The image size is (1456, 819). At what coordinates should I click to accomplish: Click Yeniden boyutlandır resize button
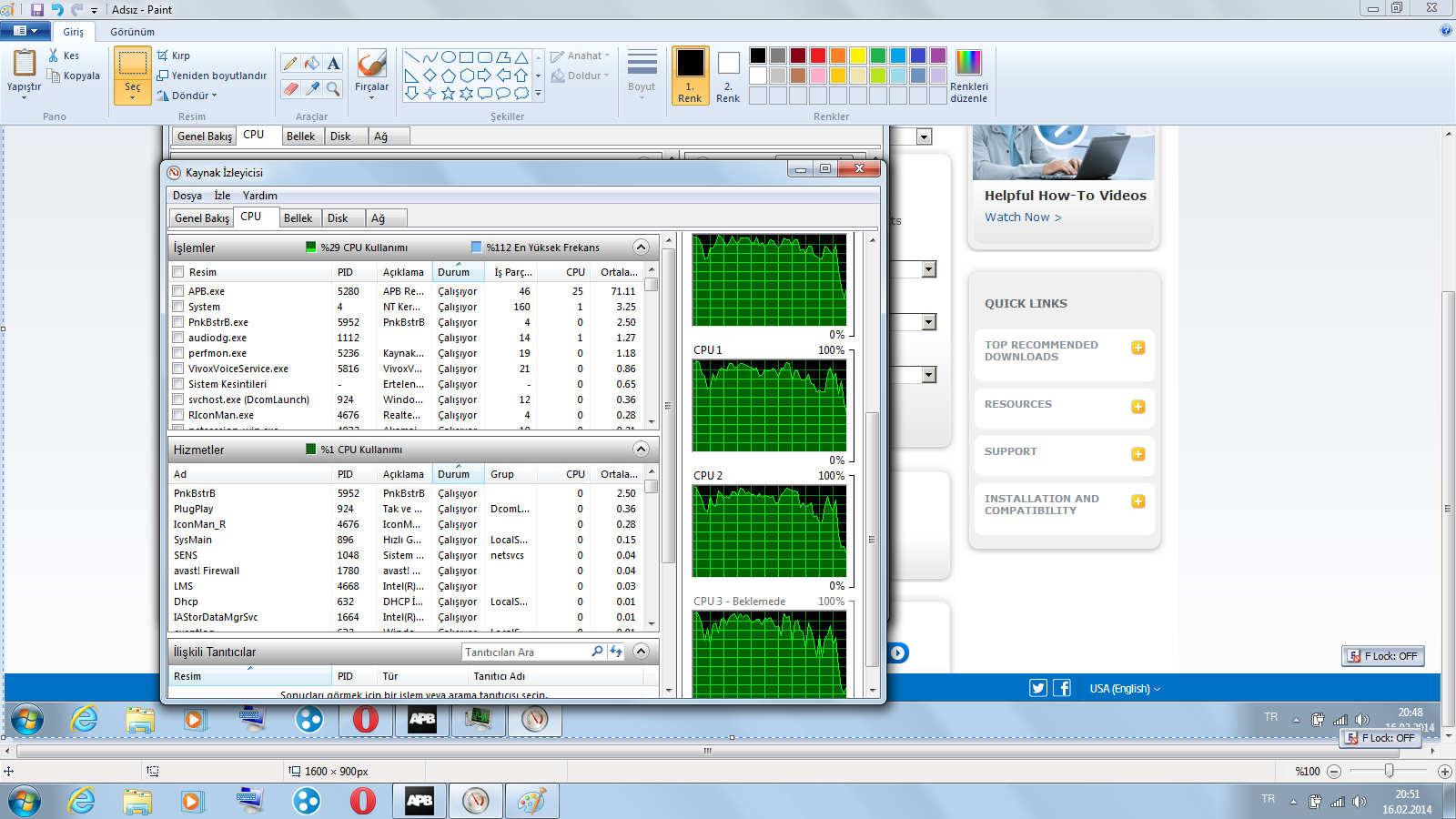[212, 76]
